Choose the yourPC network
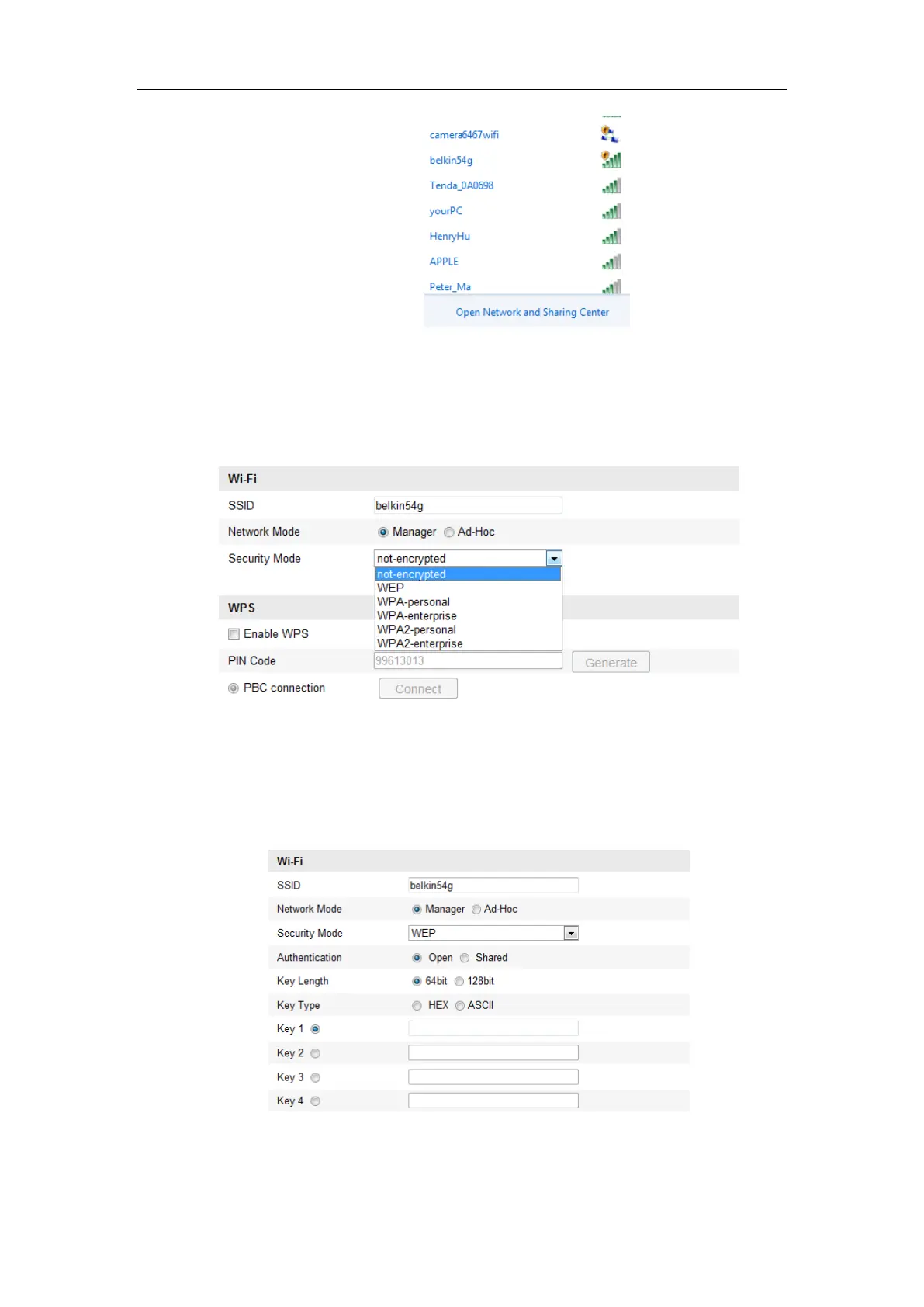The height and width of the screenshot is (1307, 924). pyautogui.click(x=446, y=211)
